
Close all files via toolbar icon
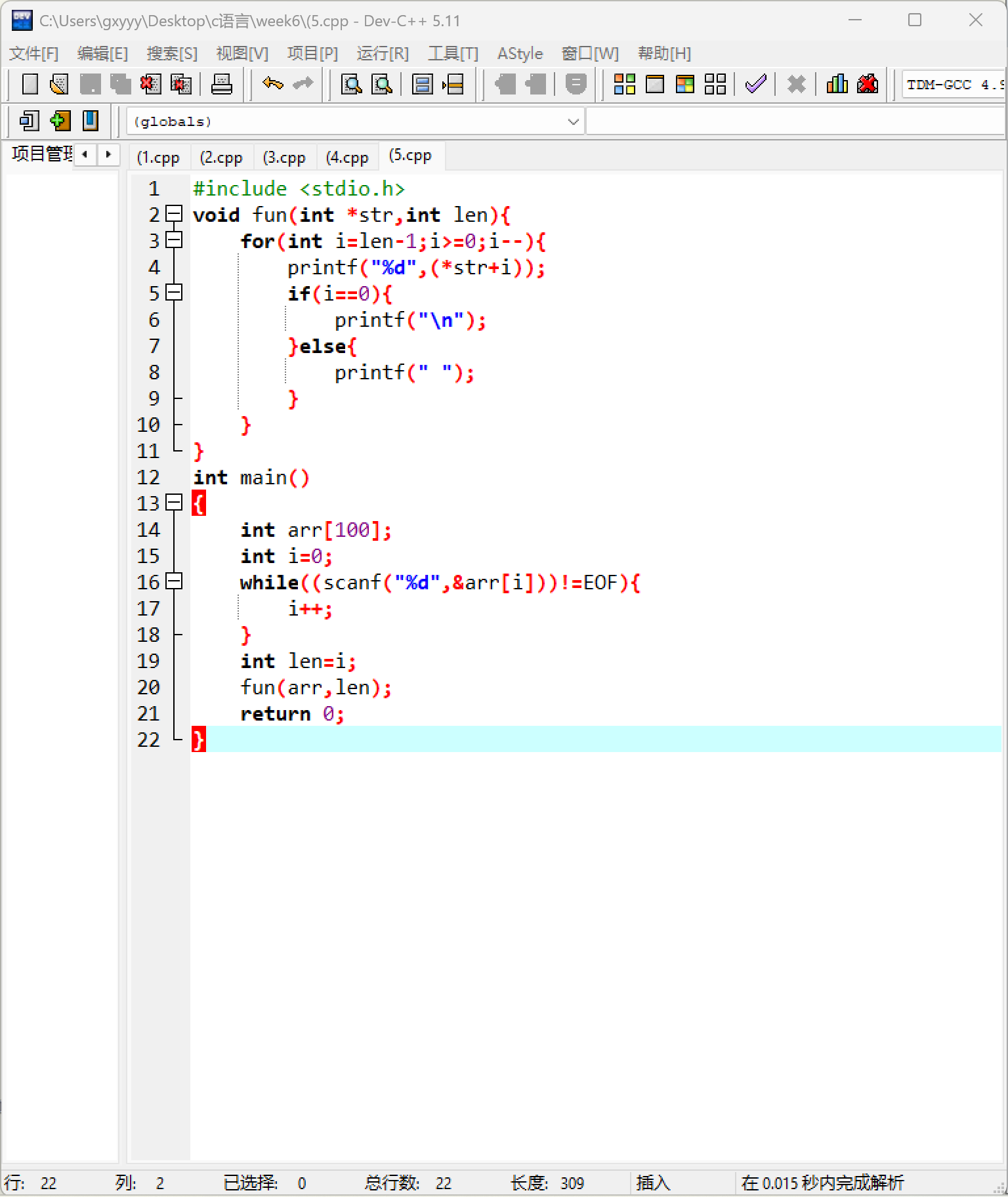(x=180, y=84)
